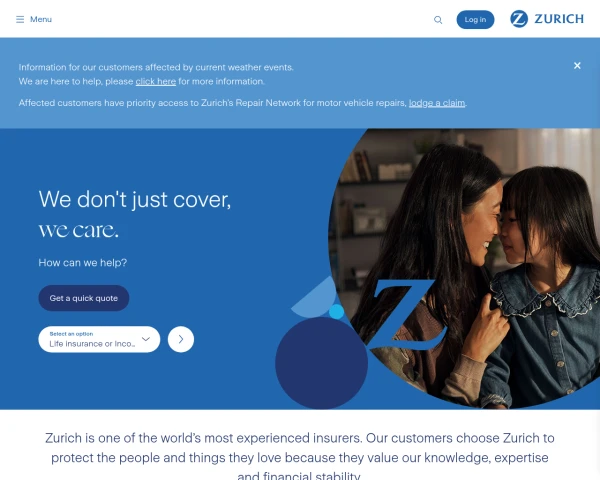600x480 pixels.
Task: Open the "lodge a claim" link
Action: [x=437, y=103]
